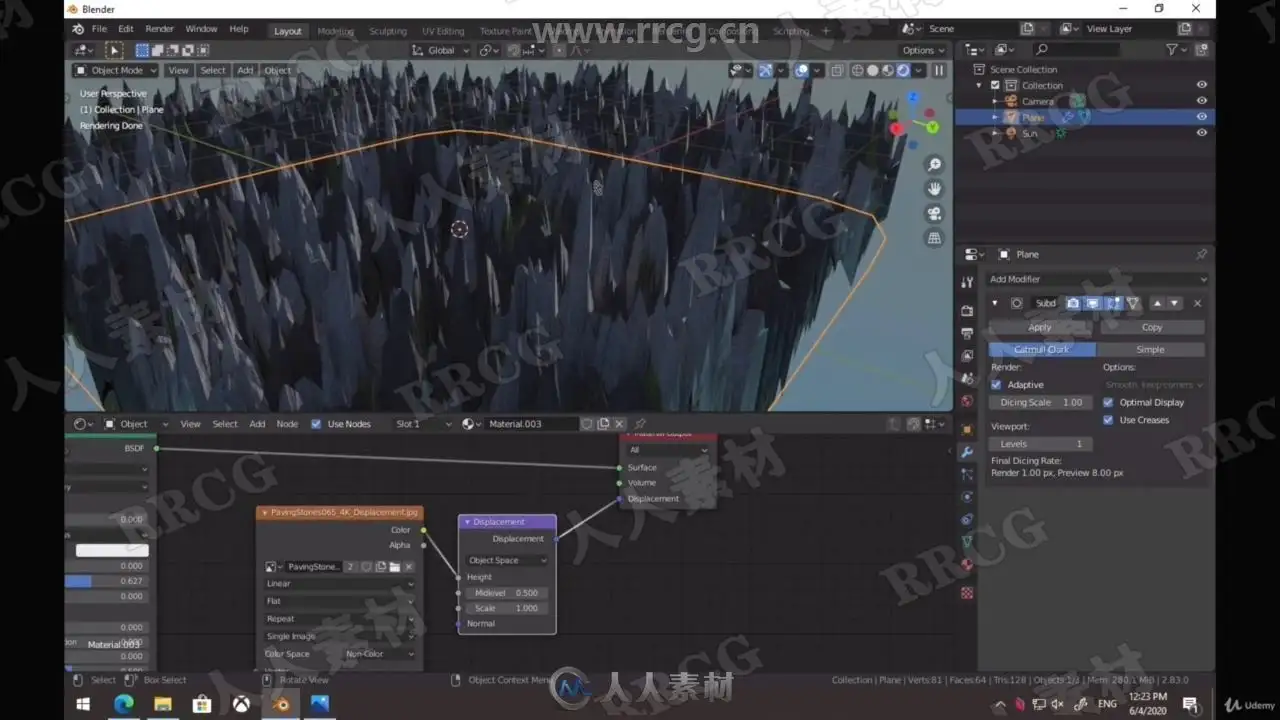Open the Non-Color color space dropdown
The height and width of the screenshot is (720, 1280).
[379, 654]
